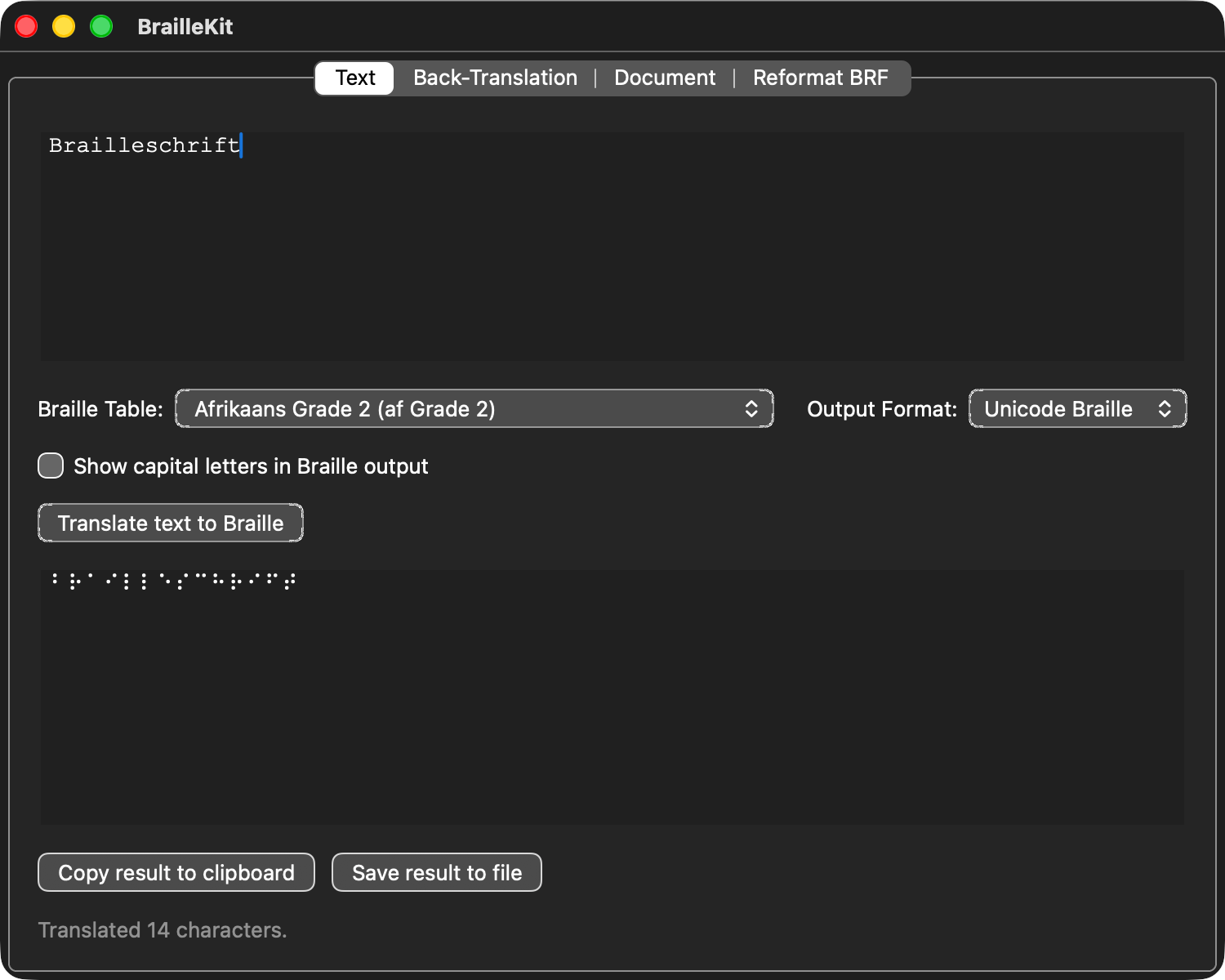The image size is (1225, 980).
Task: Click Save result to file button
Action: (x=437, y=873)
